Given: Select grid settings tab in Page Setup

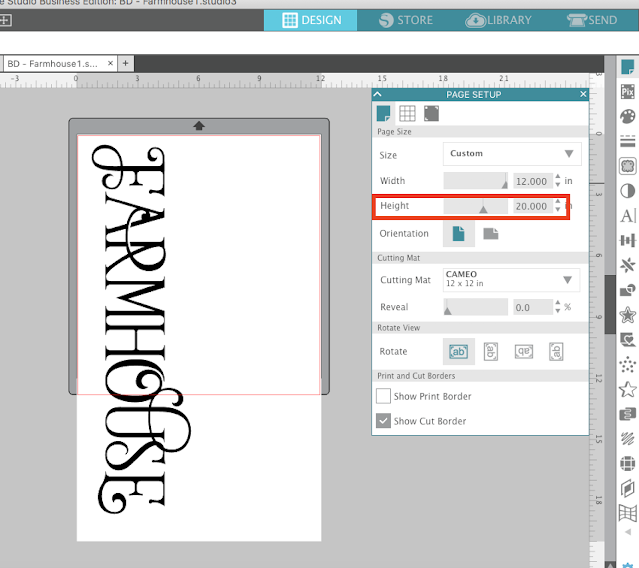Looking at the screenshot, I should [x=407, y=114].
